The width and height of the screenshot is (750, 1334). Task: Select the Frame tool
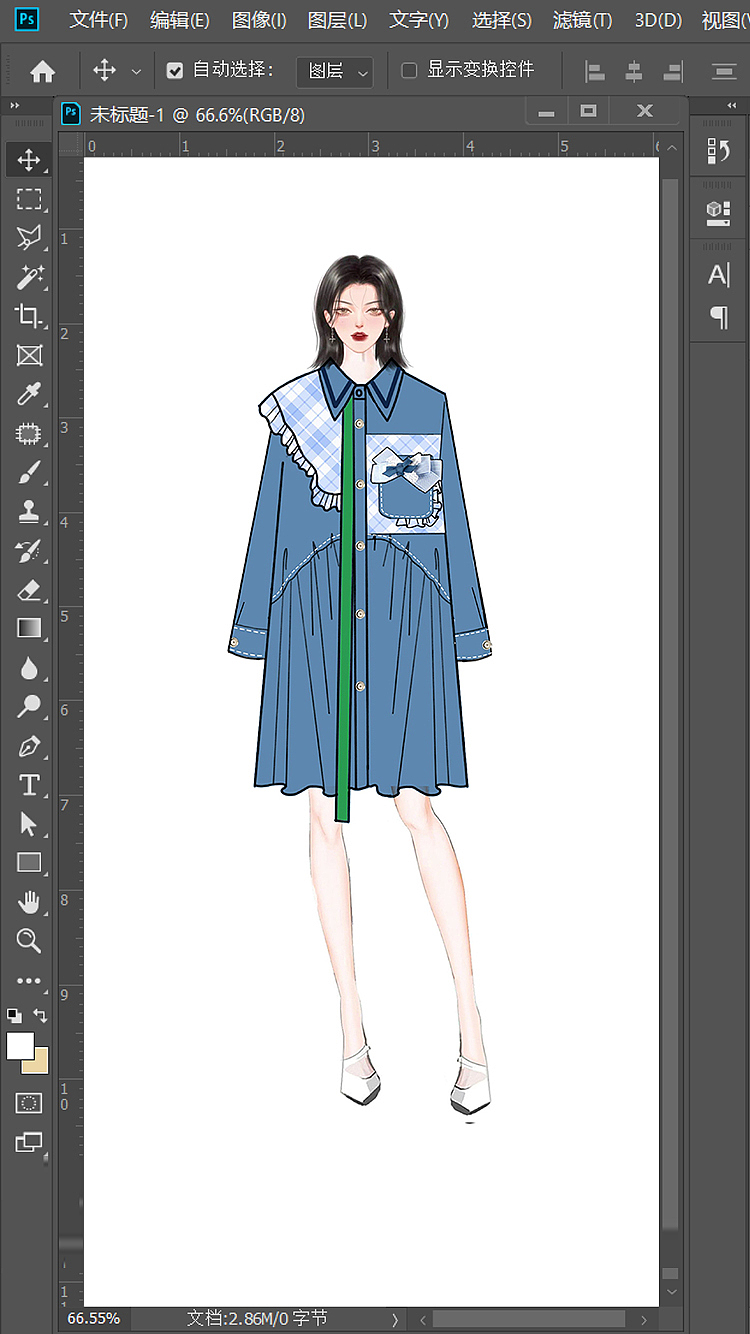29,355
